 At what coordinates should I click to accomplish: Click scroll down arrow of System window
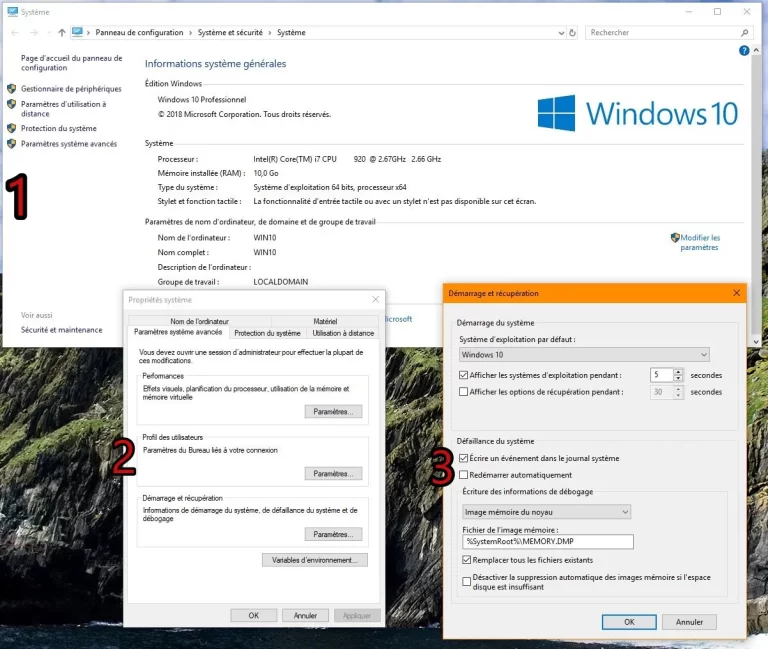[756, 341]
